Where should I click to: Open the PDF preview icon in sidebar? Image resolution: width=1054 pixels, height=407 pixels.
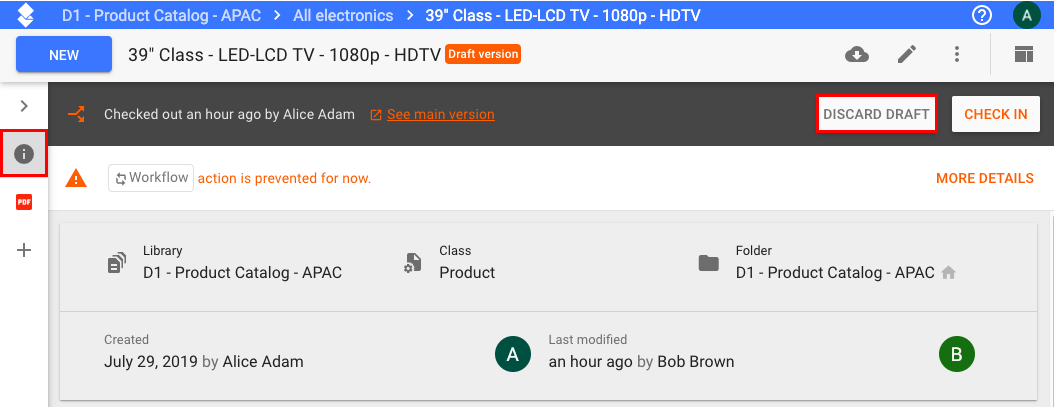(x=24, y=202)
